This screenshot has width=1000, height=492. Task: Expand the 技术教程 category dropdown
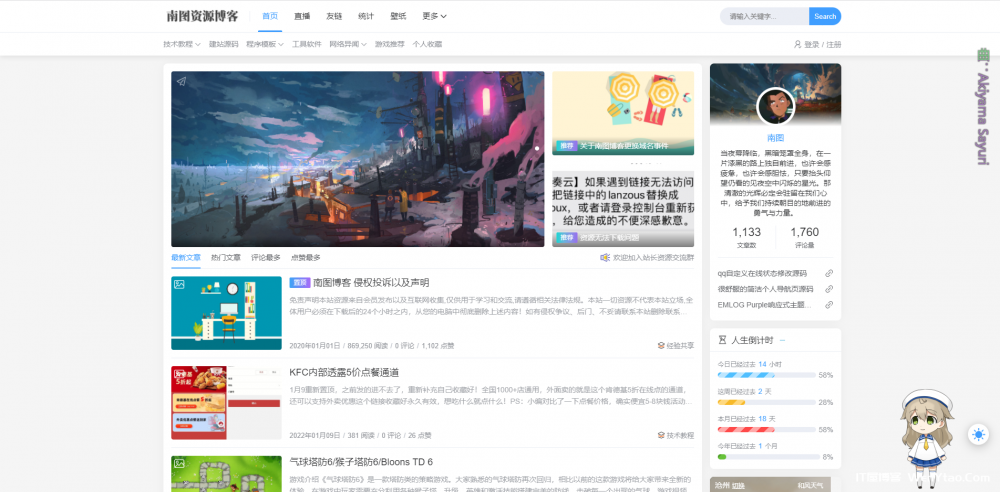tap(182, 44)
